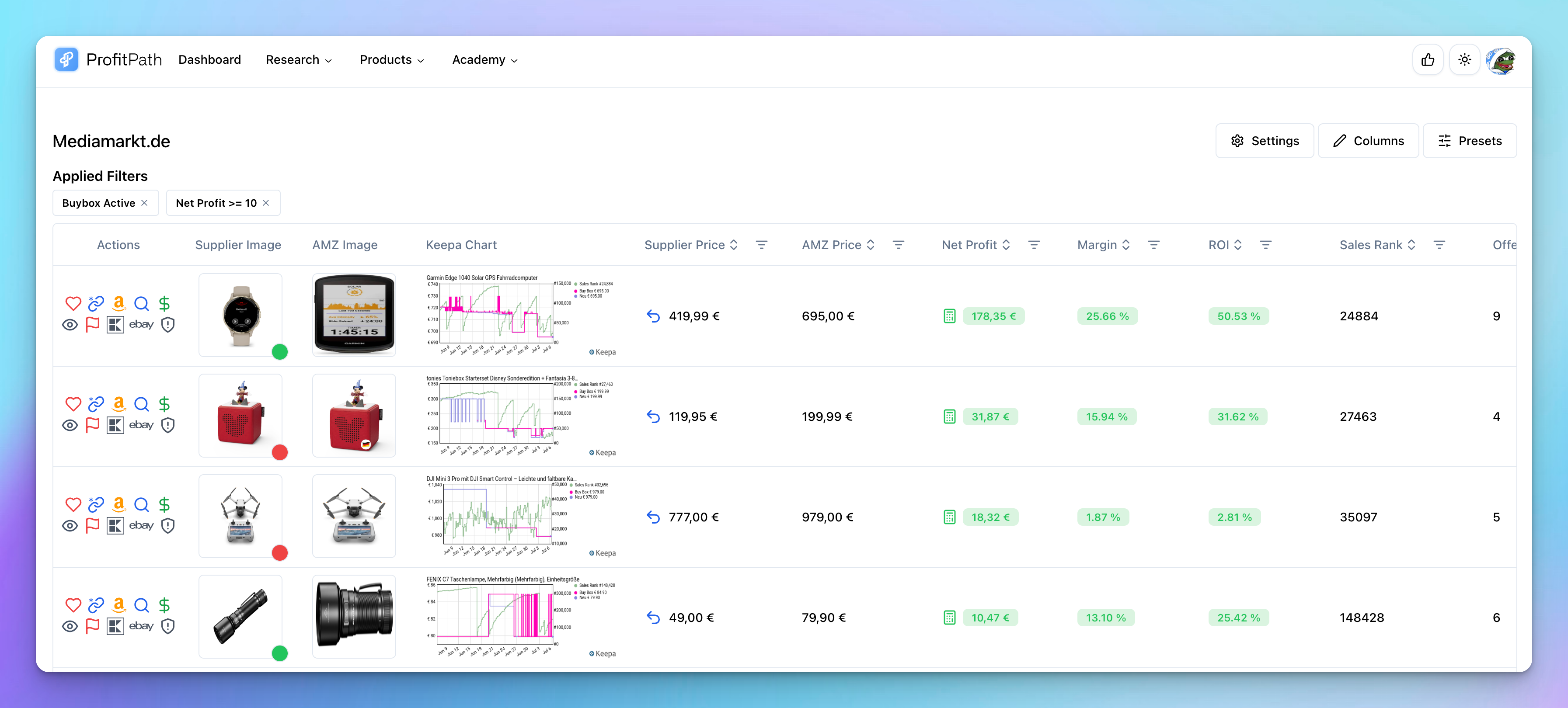The height and width of the screenshot is (708, 1568).
Task: Open the DJI Mini 3 Pro Keepa chart
Action: coord(521,517)
